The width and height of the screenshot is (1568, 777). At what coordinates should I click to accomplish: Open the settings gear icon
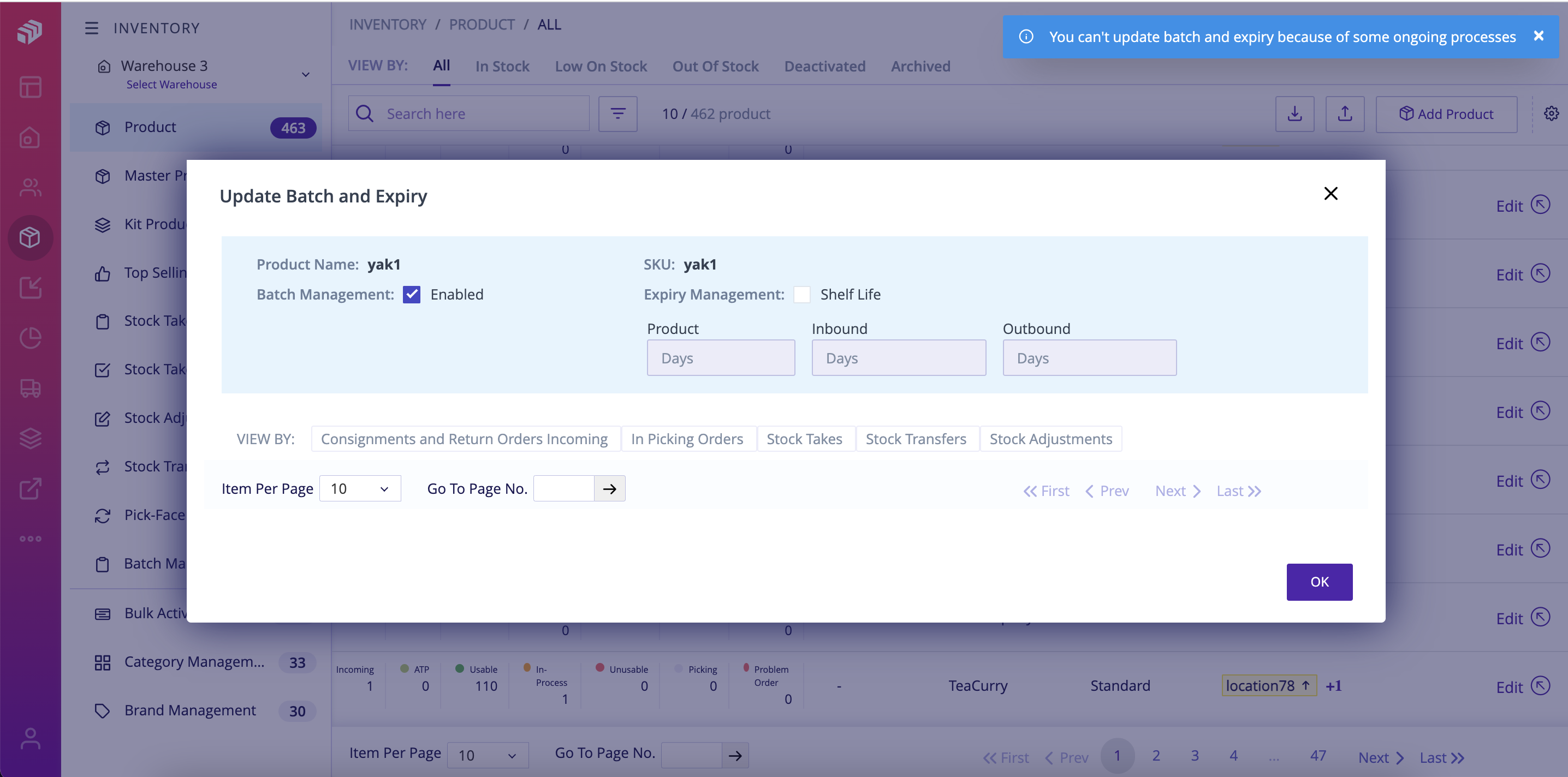1551,113
